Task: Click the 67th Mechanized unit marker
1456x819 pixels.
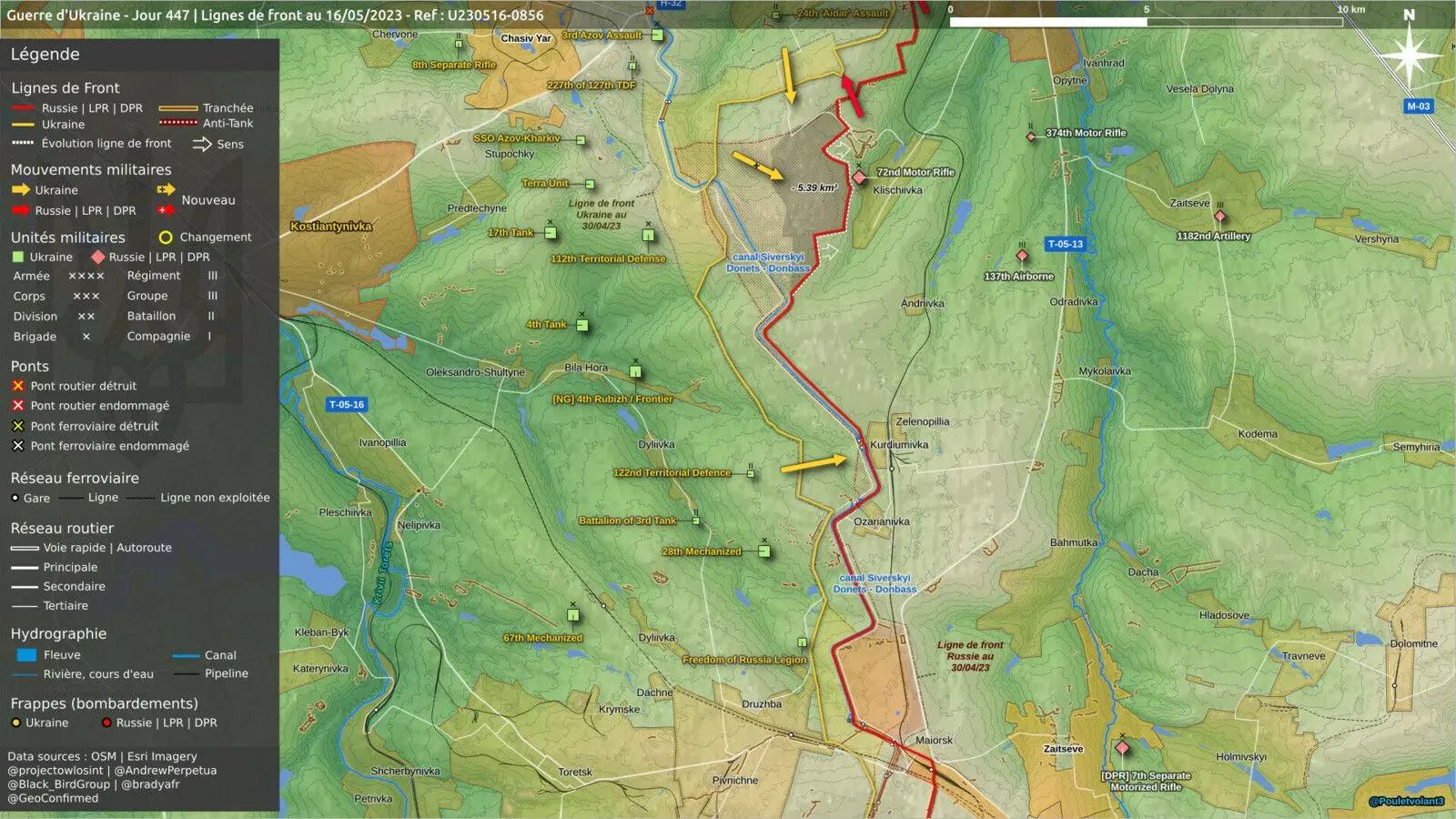Action: pyautogui.click(x=573, y=616)
